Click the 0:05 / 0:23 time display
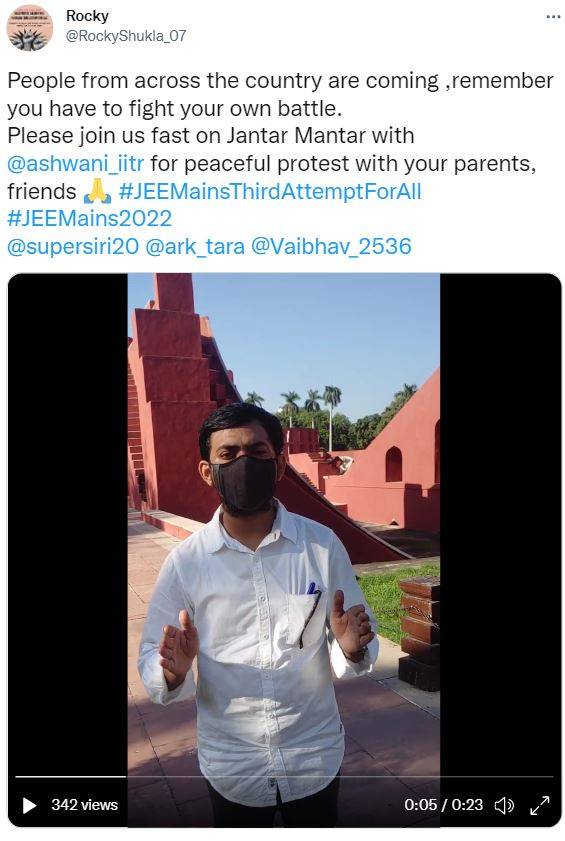Viewport: 565px width, 841px height. 443,805
